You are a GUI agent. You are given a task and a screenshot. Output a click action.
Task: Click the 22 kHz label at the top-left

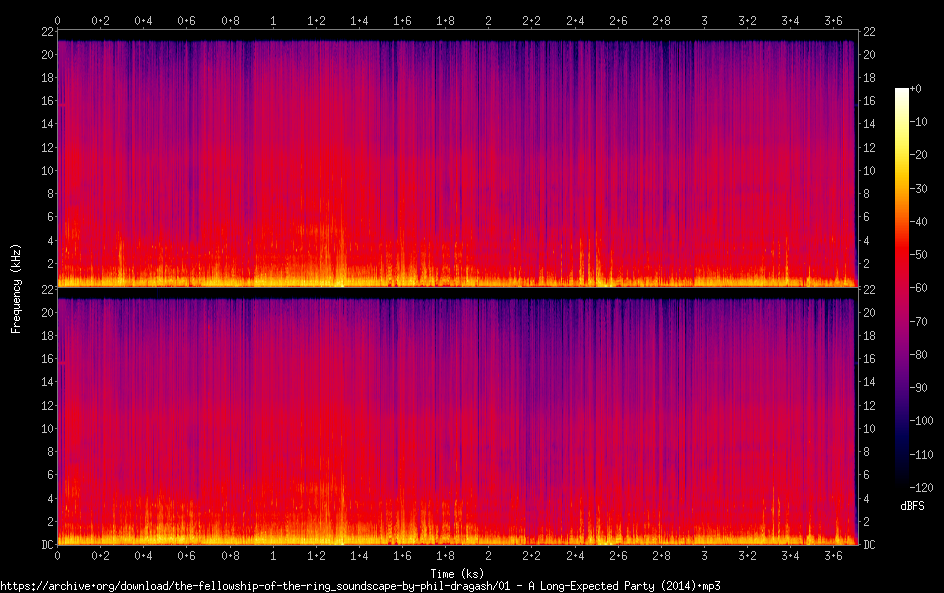point(45,32)
